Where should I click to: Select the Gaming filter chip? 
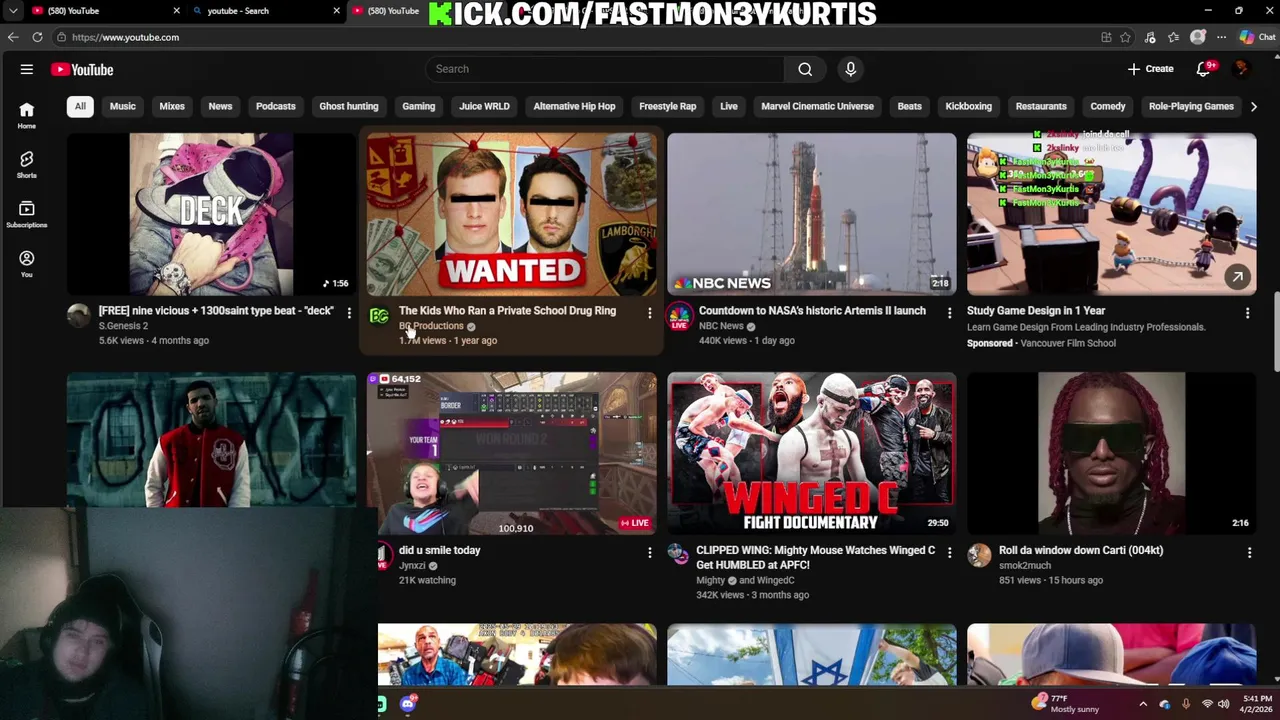pyautogui.click(x=419, y=106)
